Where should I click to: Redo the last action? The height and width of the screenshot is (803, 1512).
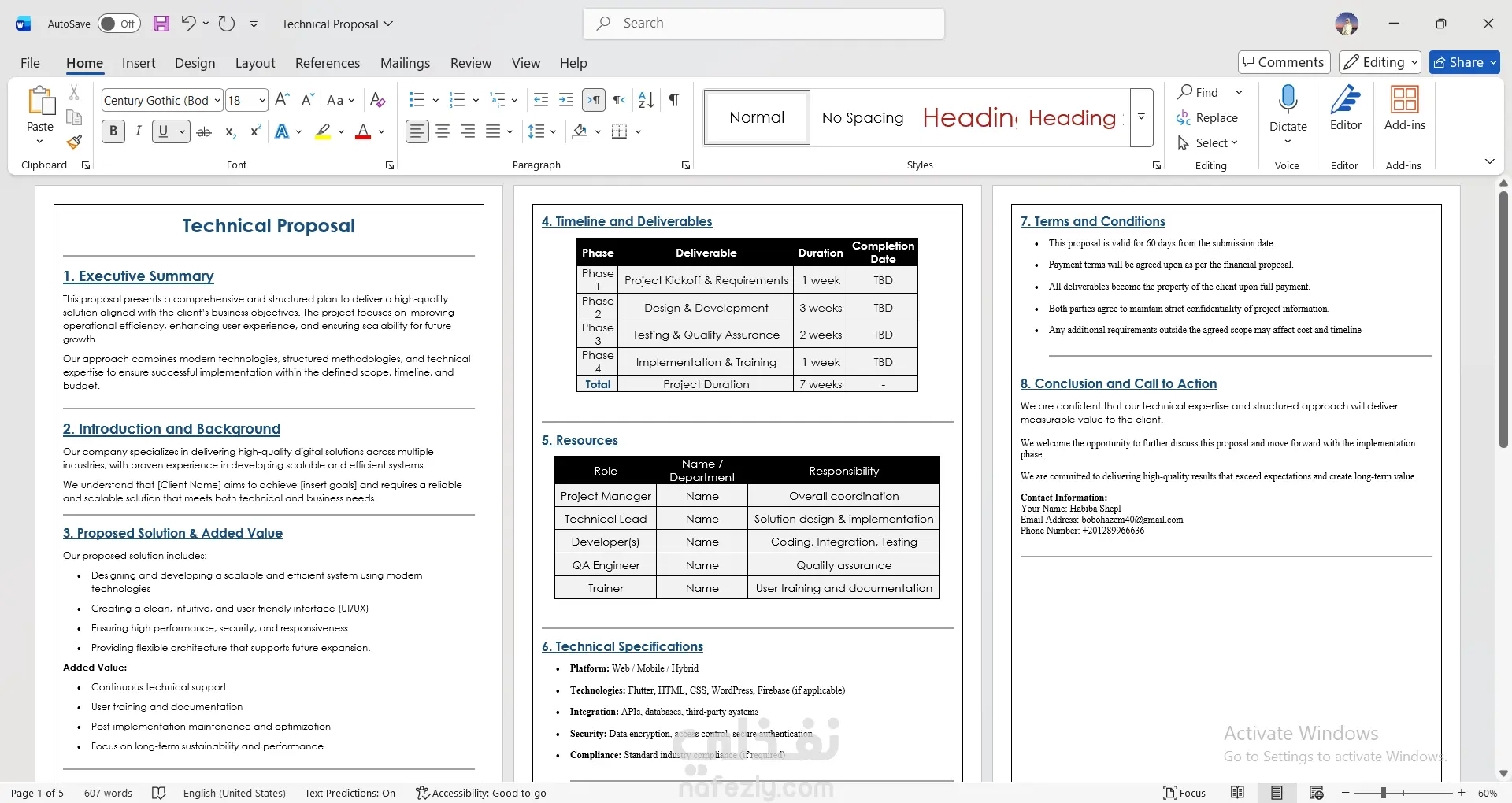coord(227,24)
